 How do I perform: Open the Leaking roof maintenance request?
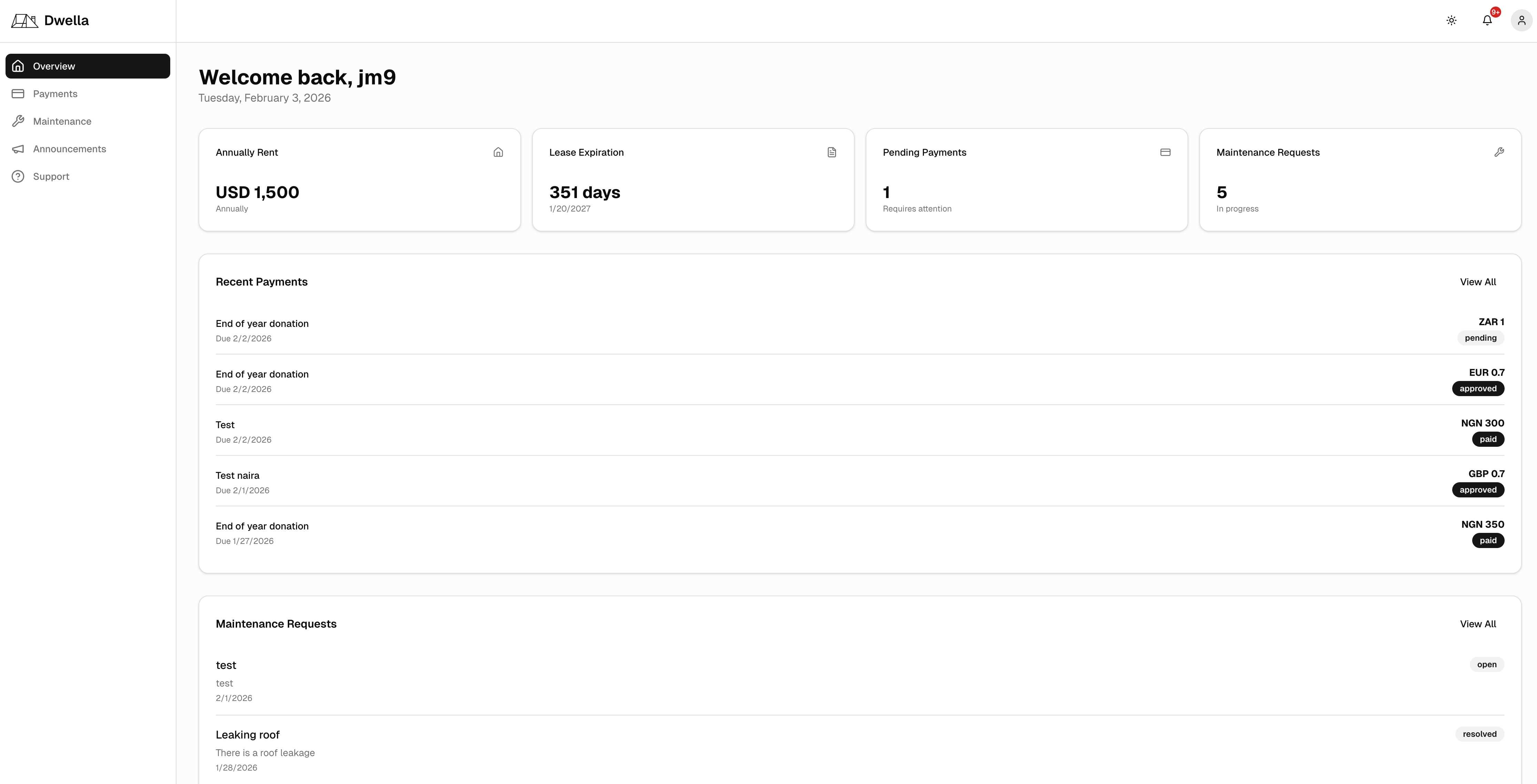click(248, 735)
